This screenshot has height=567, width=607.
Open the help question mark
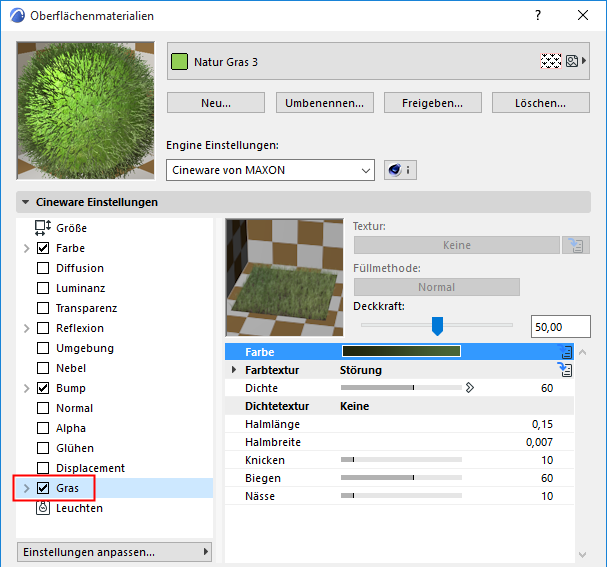[538, 15]
